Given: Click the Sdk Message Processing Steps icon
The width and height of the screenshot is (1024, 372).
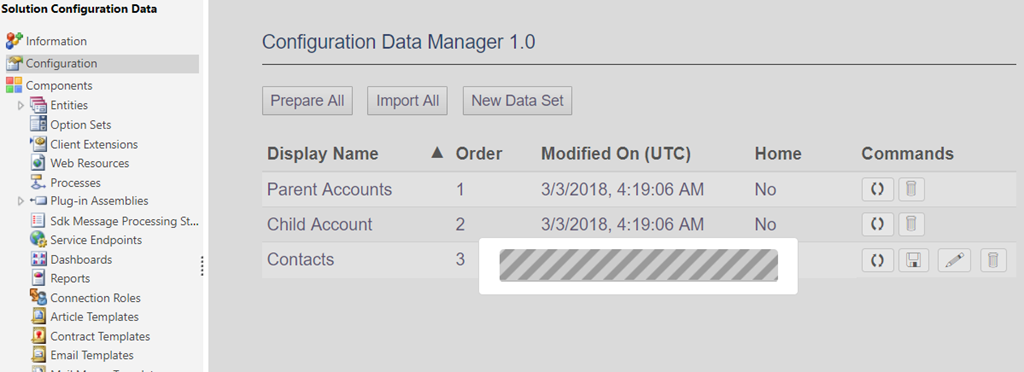Looking at the screenshot, I should point(39,221).
